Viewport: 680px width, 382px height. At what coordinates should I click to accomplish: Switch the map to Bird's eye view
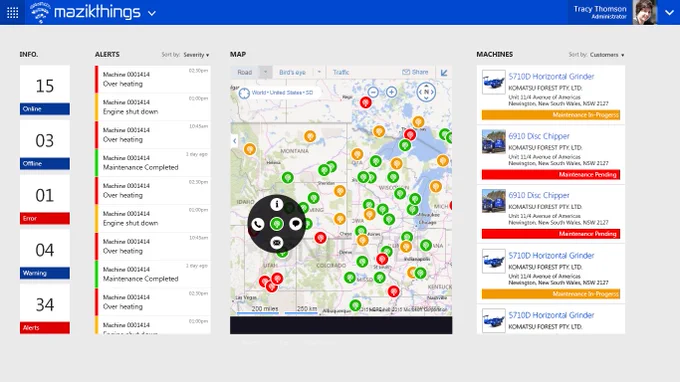(292, 72)
